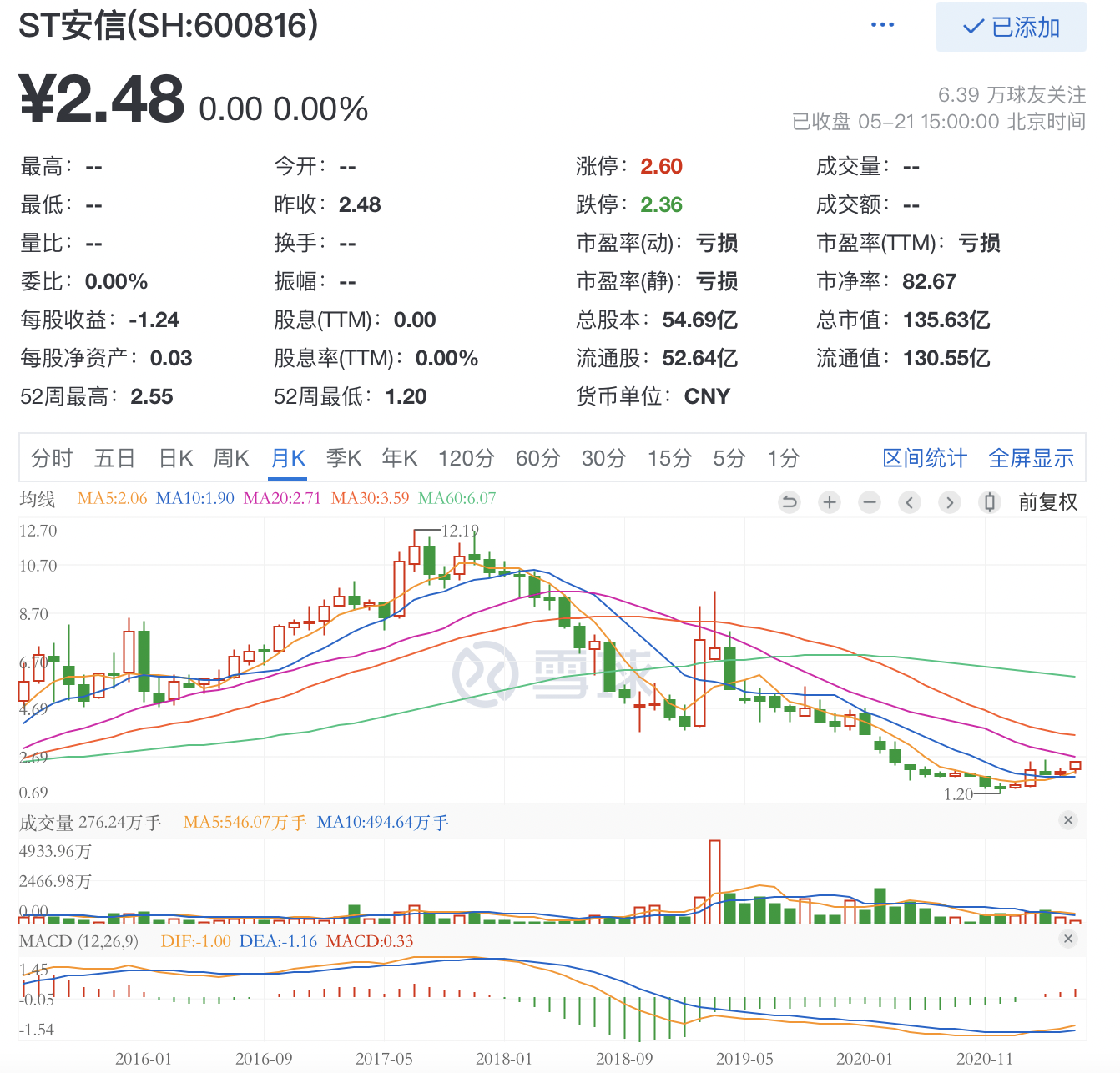Click the tall red volume bar
The image size is (1120, 1073).
714,881
